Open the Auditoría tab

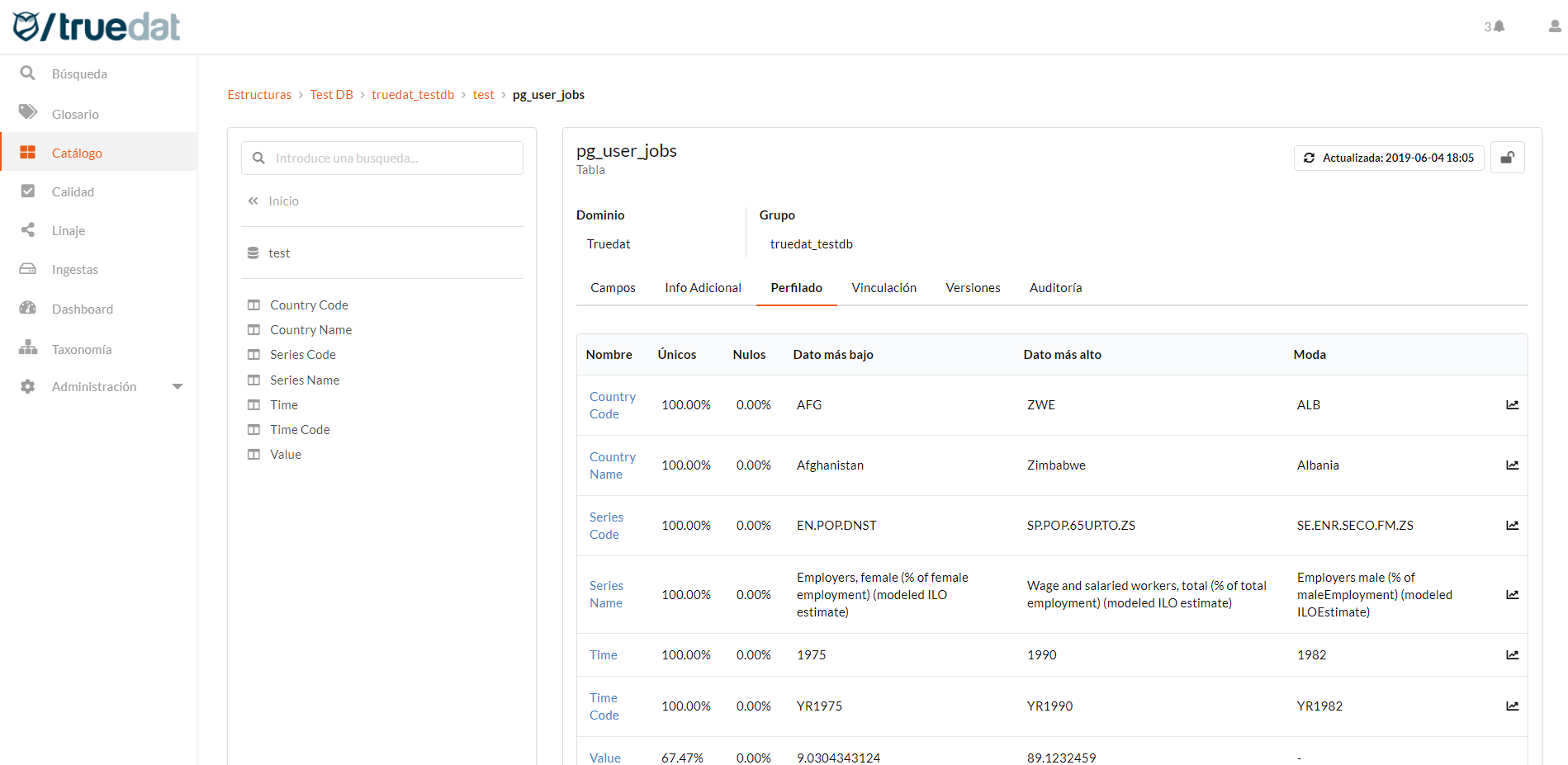pos(1055,287)
